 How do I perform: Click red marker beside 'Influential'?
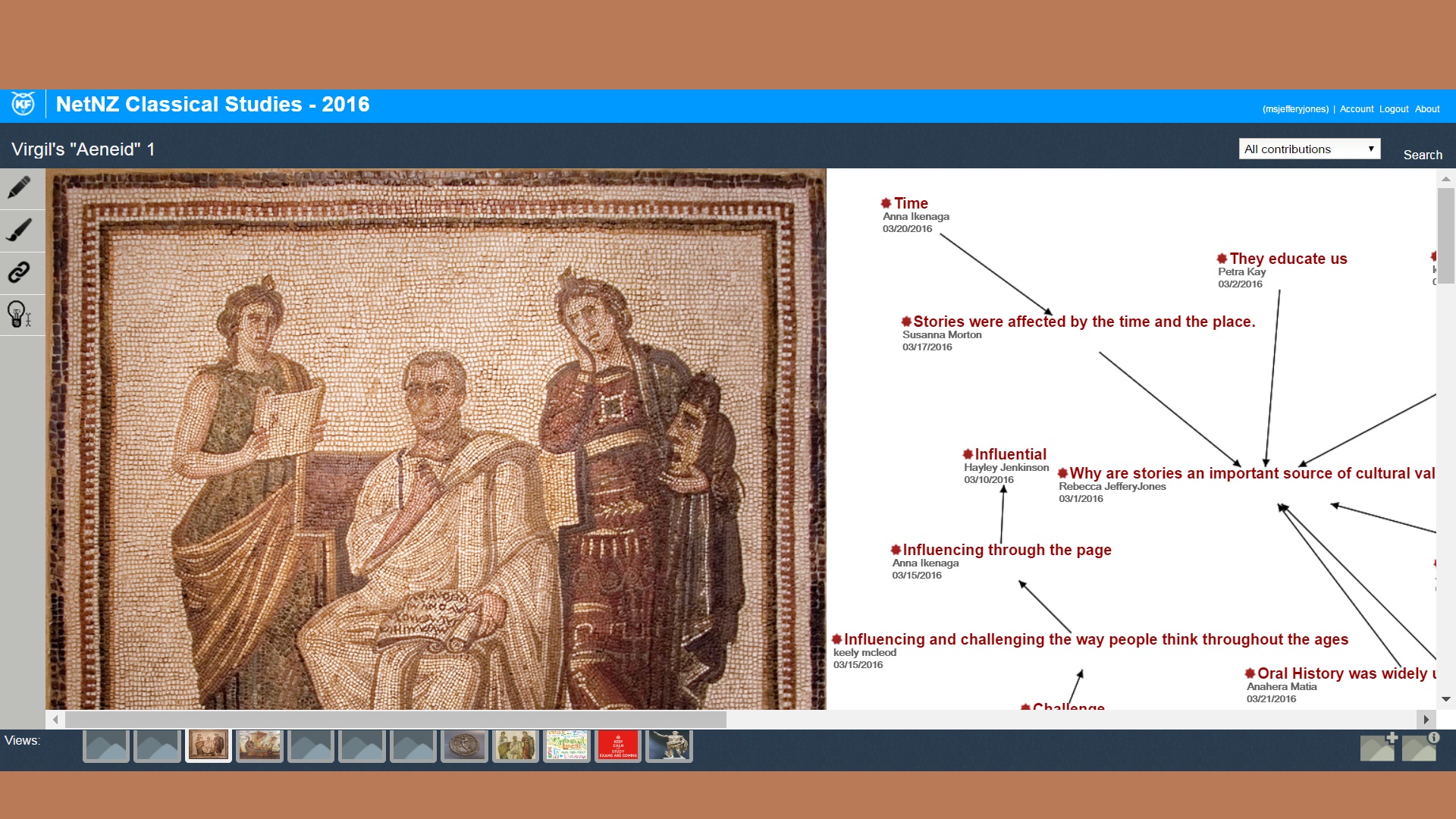tap(968, 454)
